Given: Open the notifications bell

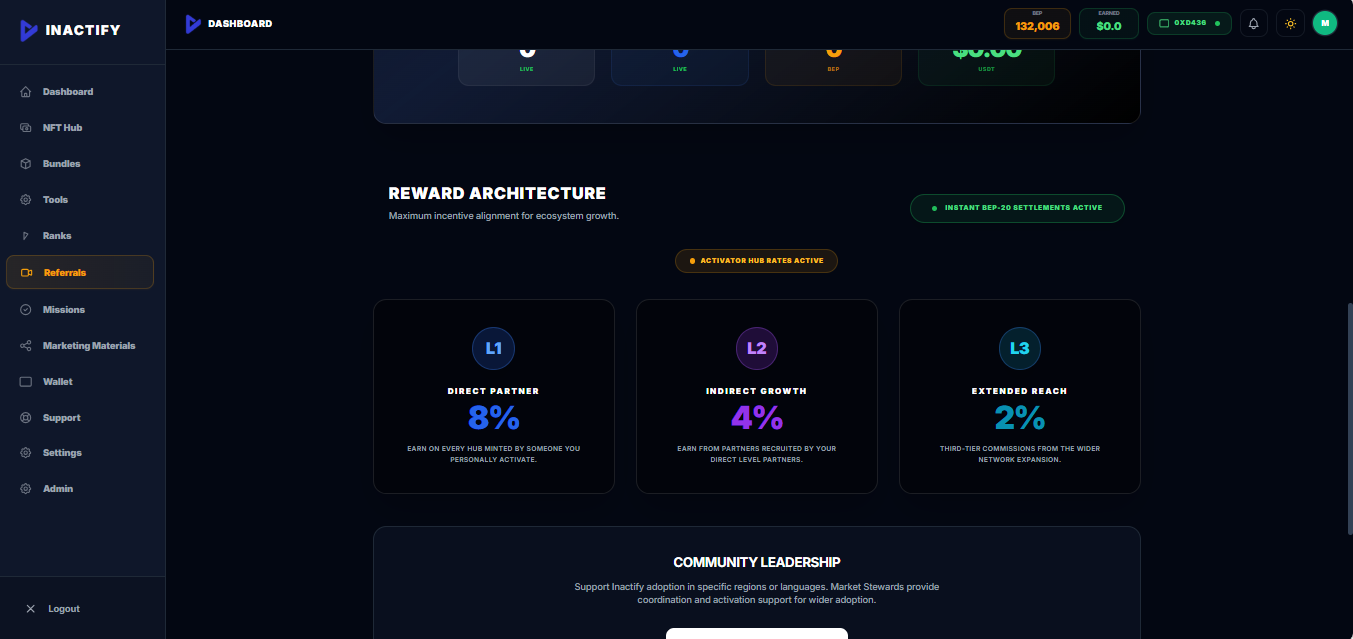Looking at the screenshot, I should 1253,22.
